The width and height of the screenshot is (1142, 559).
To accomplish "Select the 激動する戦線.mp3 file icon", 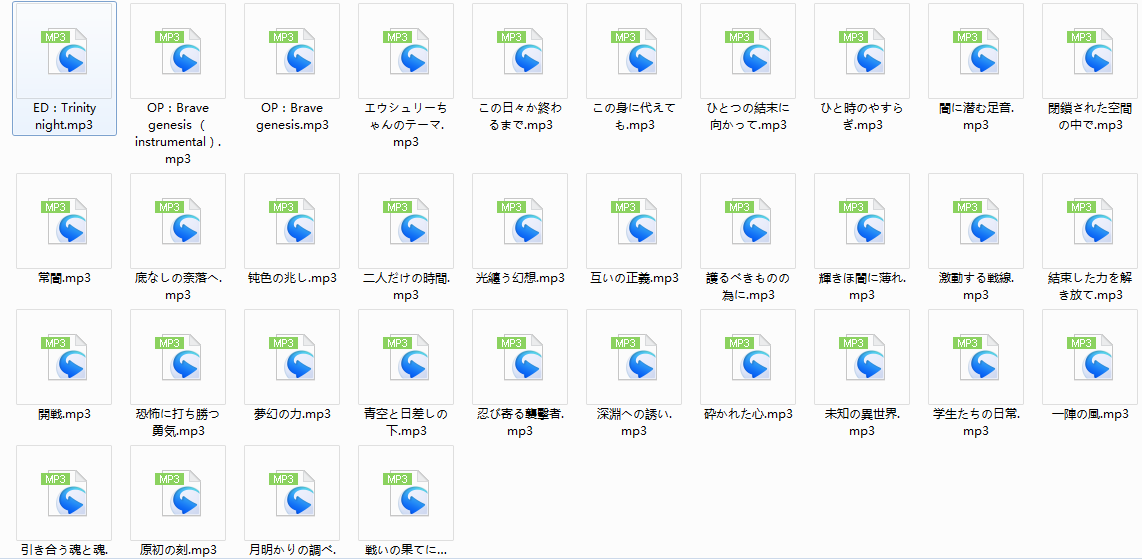I will point(976,221).
